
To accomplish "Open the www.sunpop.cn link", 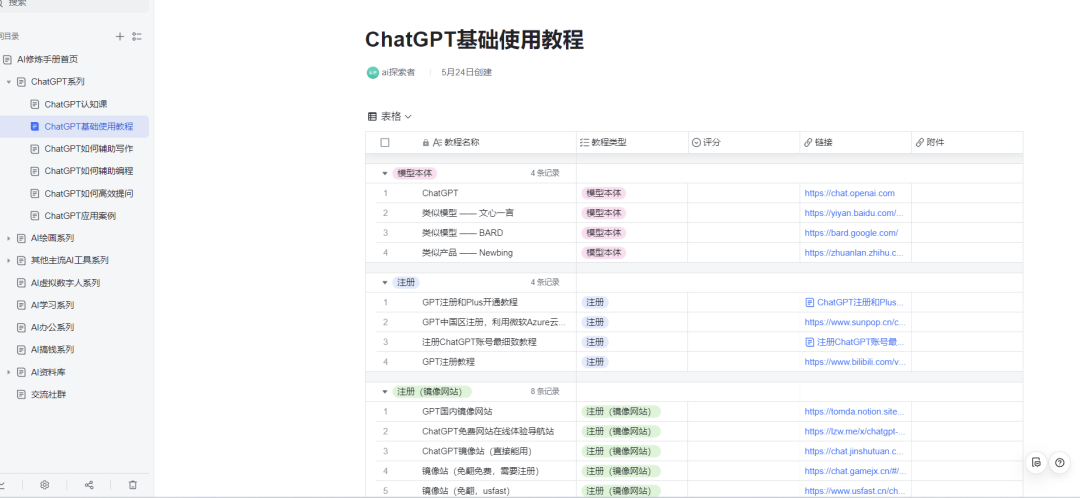I will (x=855, y=322).
